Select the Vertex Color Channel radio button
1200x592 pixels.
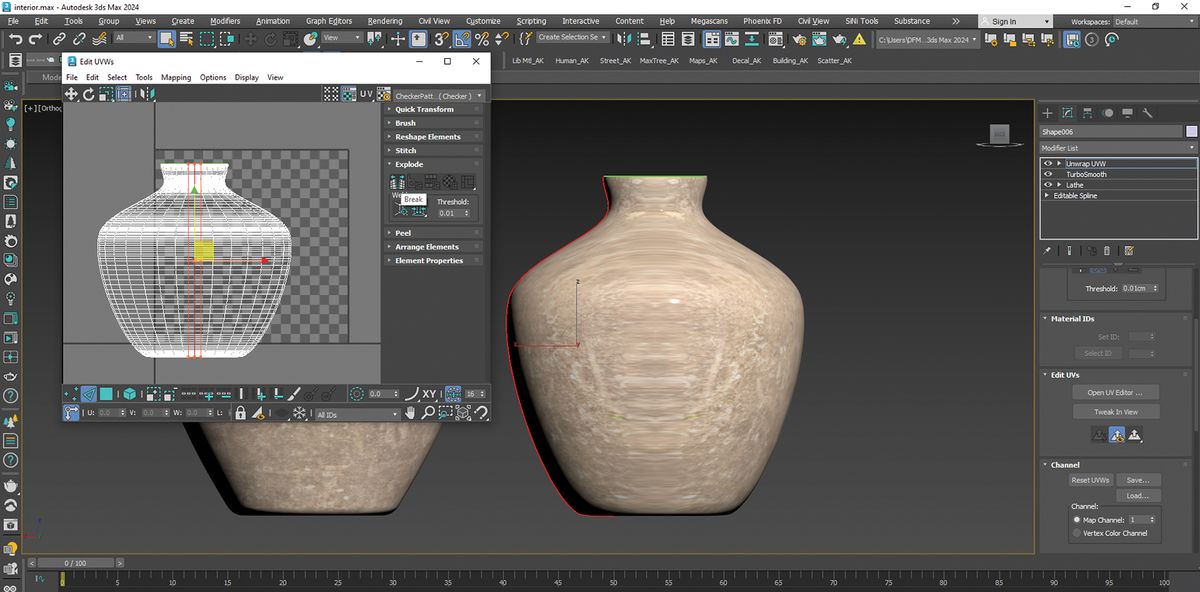[1076, 533]
